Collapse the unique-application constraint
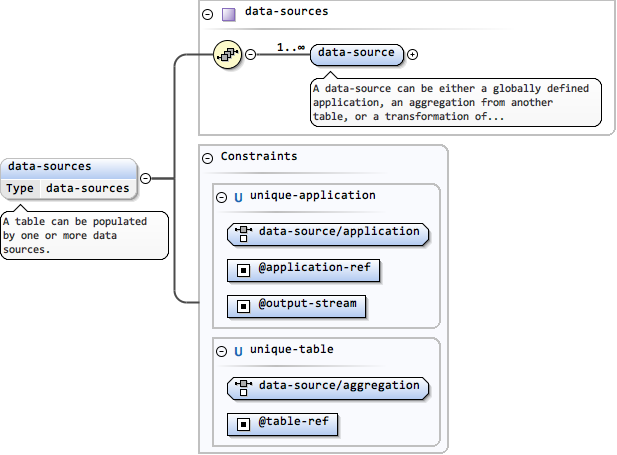 (222, 197)
